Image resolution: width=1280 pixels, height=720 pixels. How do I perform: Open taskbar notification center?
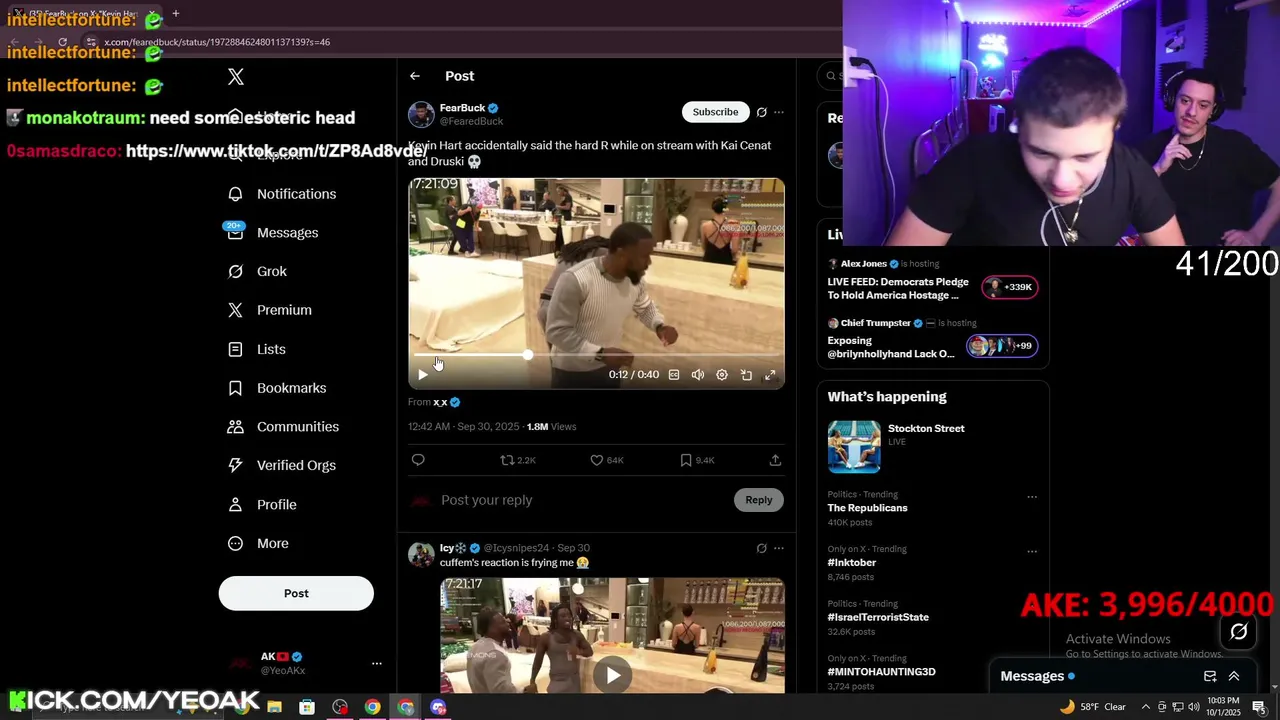1259,707
